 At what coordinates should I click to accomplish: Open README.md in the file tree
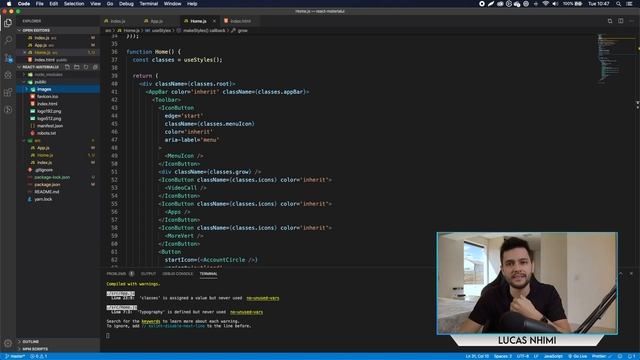47,192
